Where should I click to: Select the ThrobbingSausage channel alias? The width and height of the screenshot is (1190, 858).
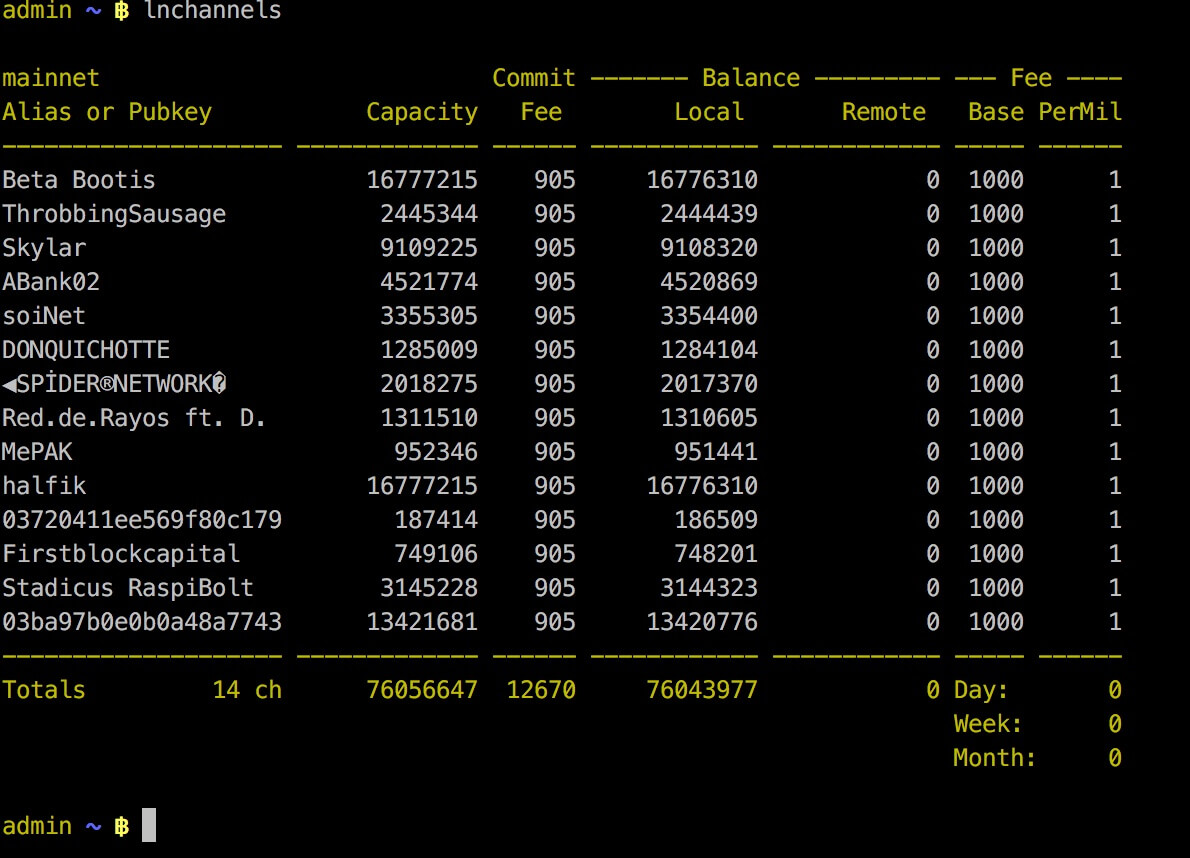pos(114,214)
